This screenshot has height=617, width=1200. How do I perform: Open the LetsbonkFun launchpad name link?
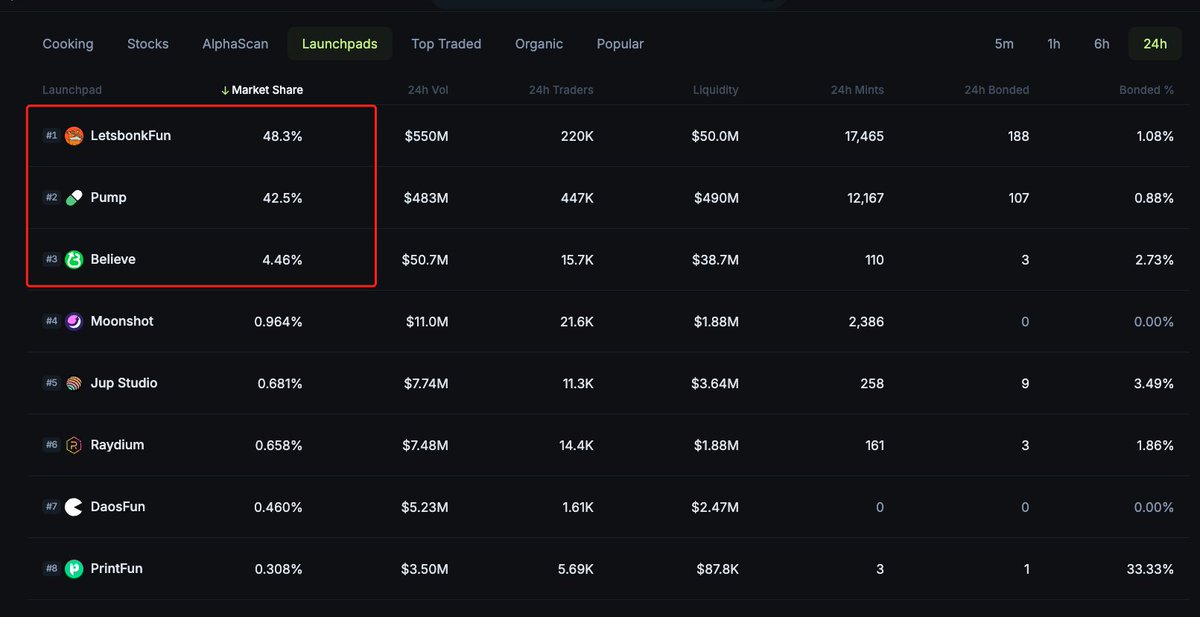(130, 136)
